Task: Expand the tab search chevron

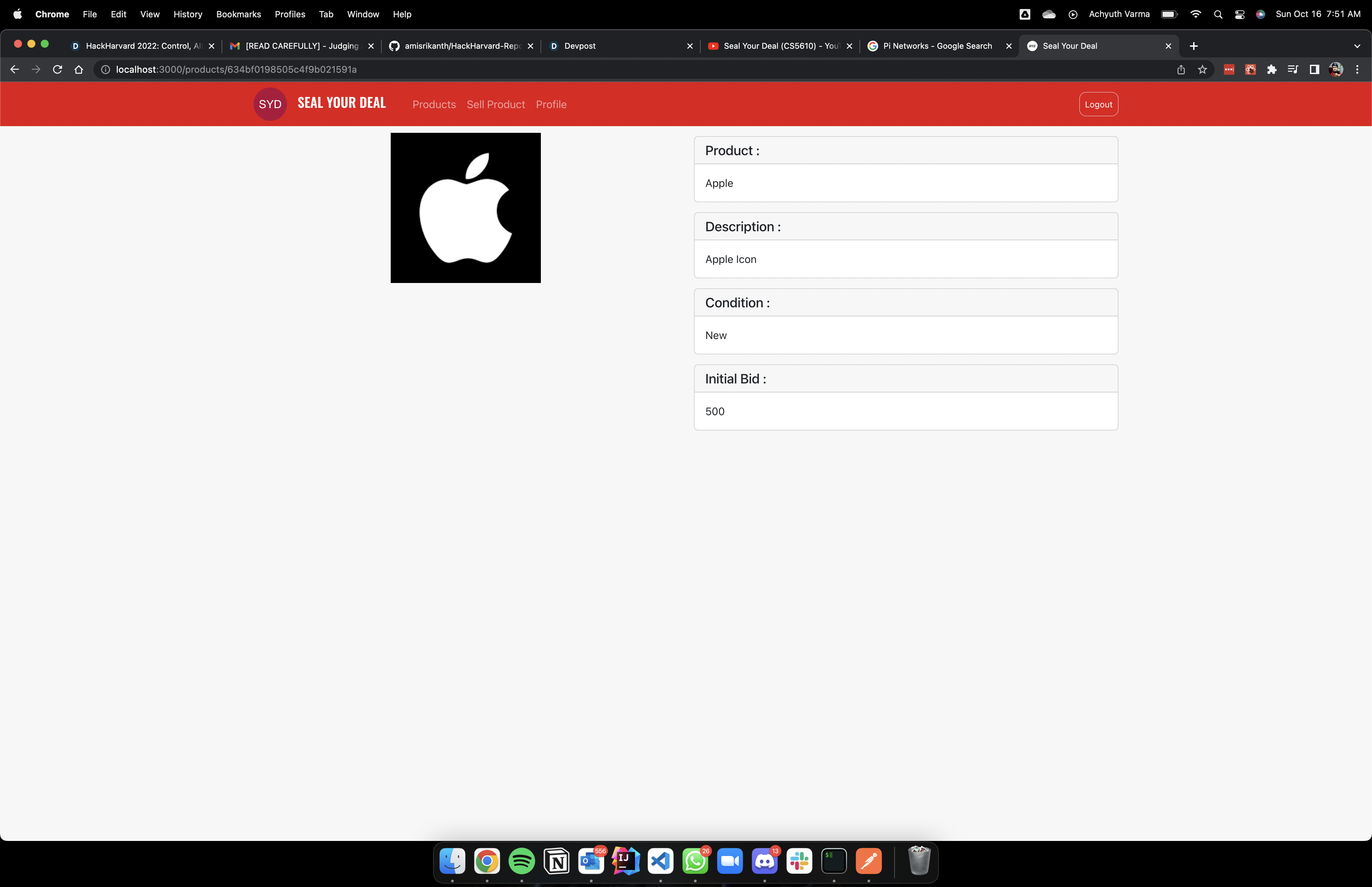Action: click(x=1357, y=46)
